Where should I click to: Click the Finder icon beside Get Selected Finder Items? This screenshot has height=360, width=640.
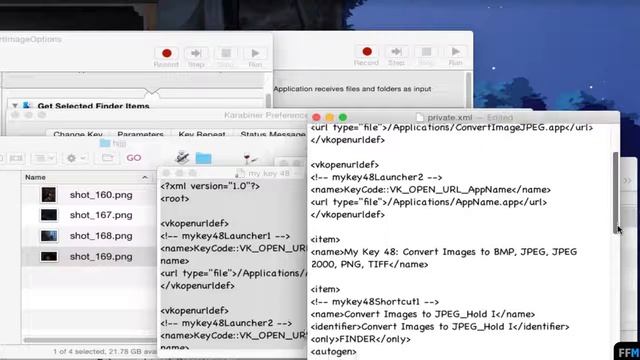pos(27,105)
